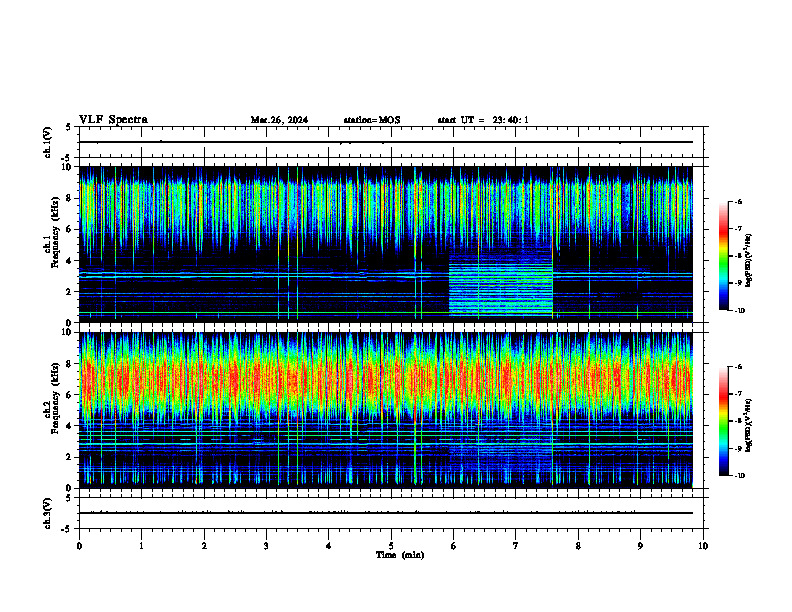Click the "-6" label on ch.1 color scale
The image size is (792, 612).
click(x=738, y=201)
